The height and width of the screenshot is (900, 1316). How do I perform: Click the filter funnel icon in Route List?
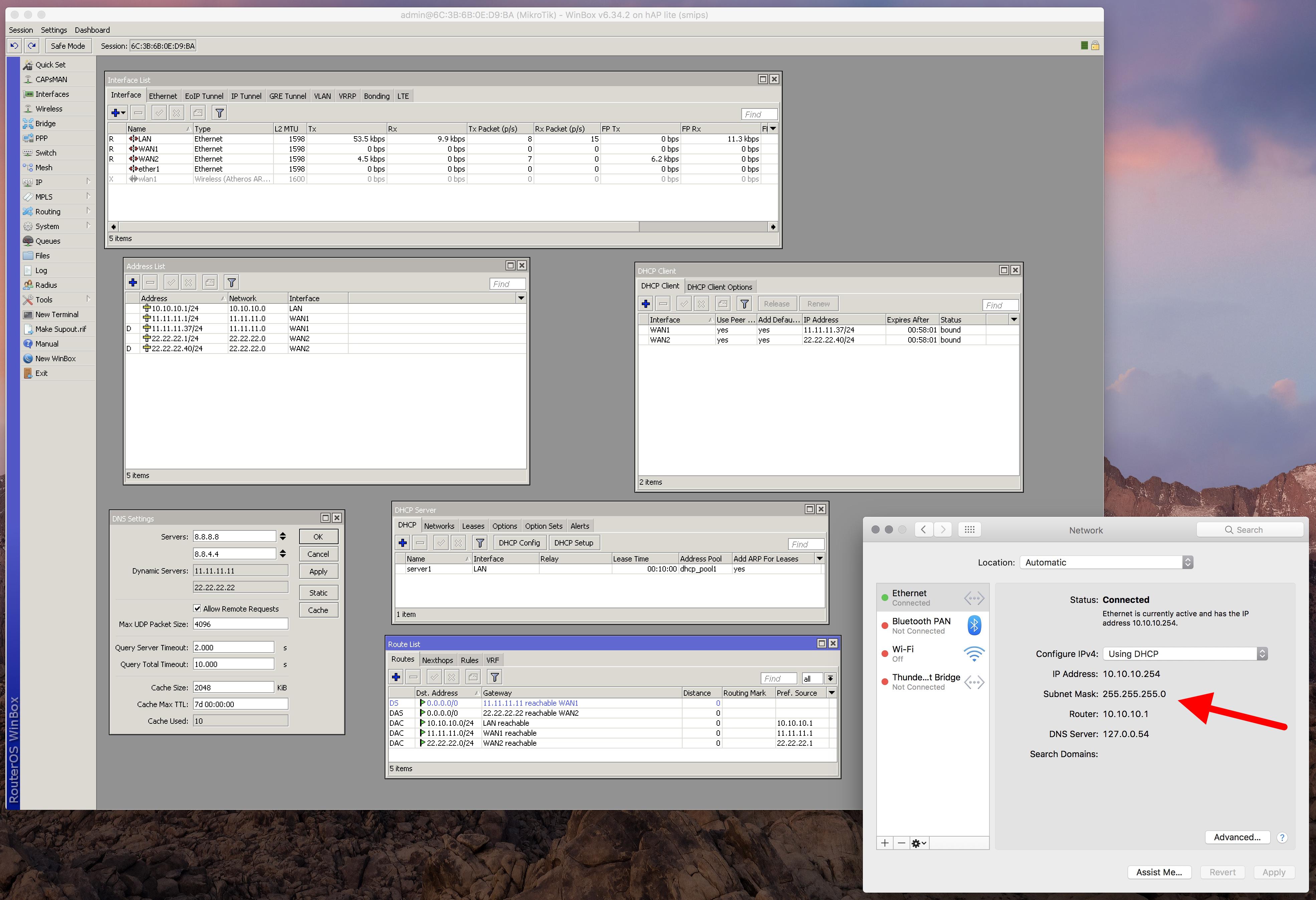(494, 677)
